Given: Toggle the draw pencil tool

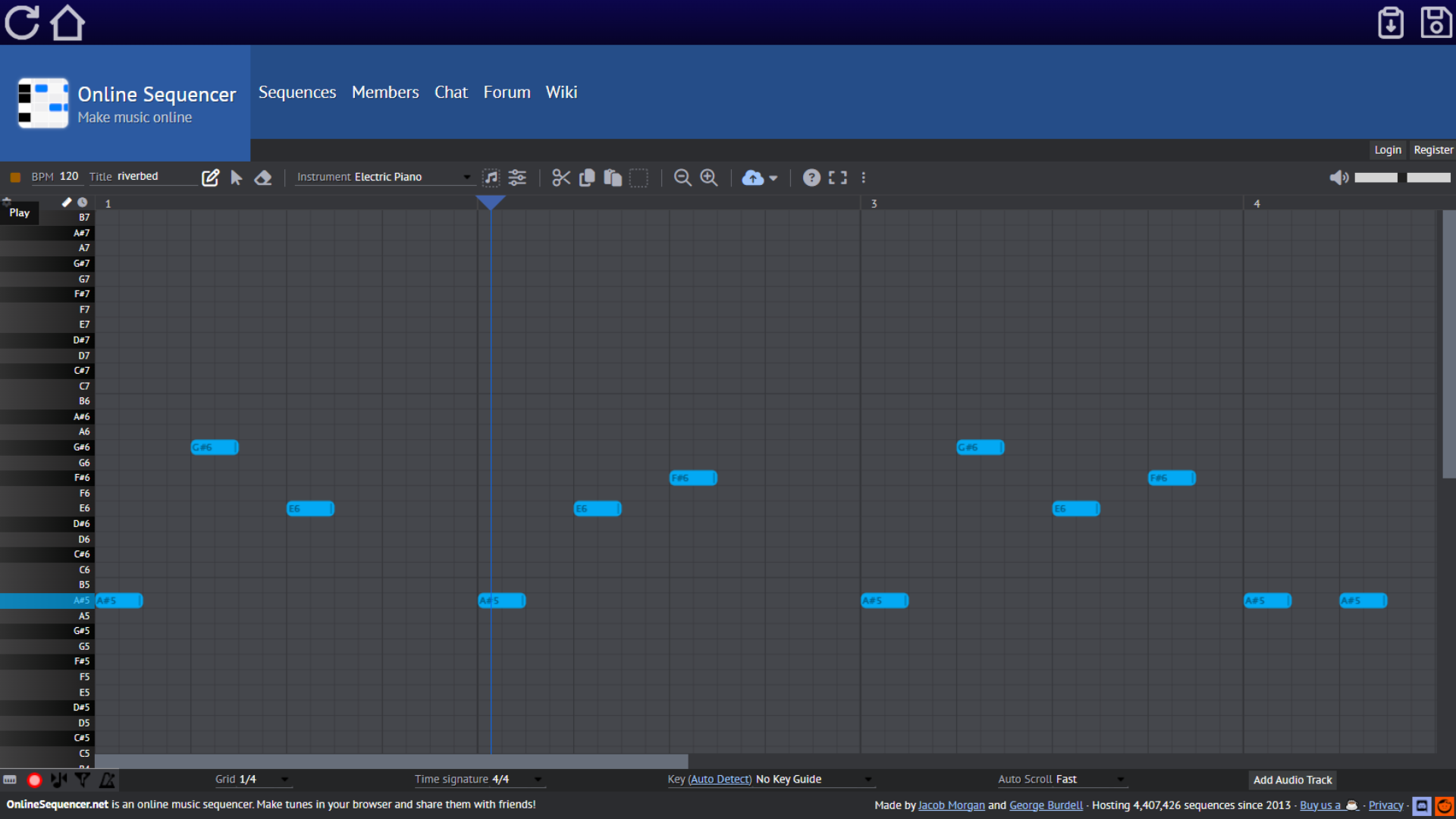Looking at the screenshot, I should click(x=210, y=177).
